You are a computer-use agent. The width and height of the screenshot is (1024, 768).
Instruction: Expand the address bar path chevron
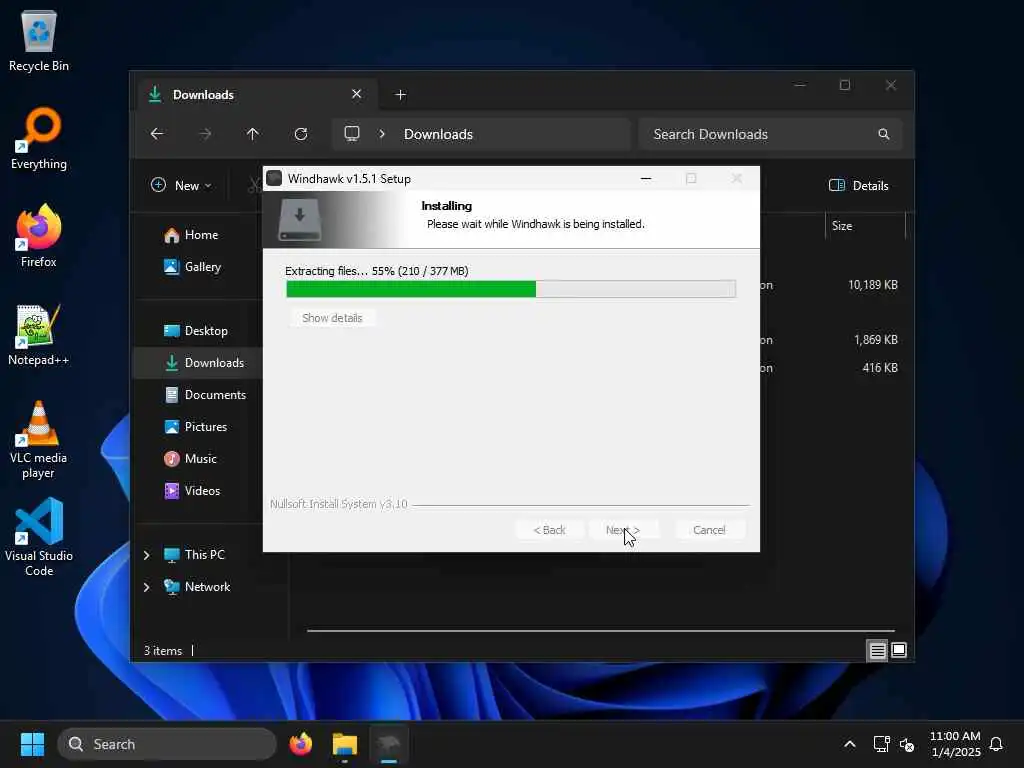click(x=382, y=134)
